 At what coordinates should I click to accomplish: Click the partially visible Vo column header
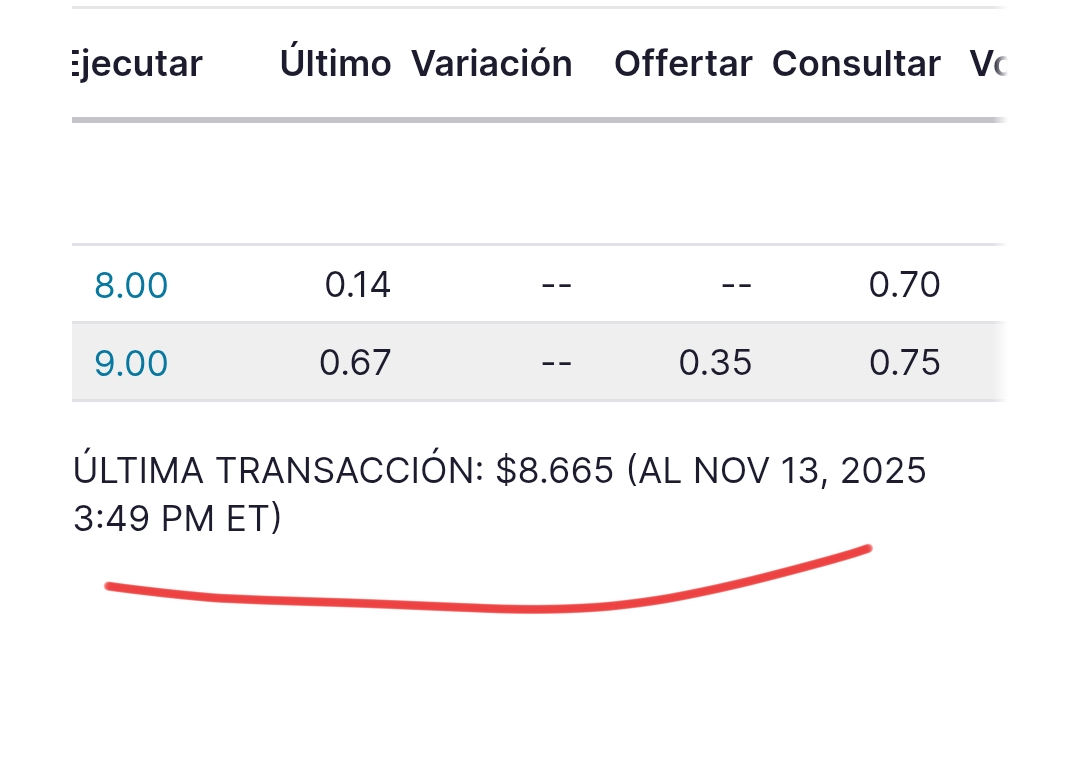(987, 64)
